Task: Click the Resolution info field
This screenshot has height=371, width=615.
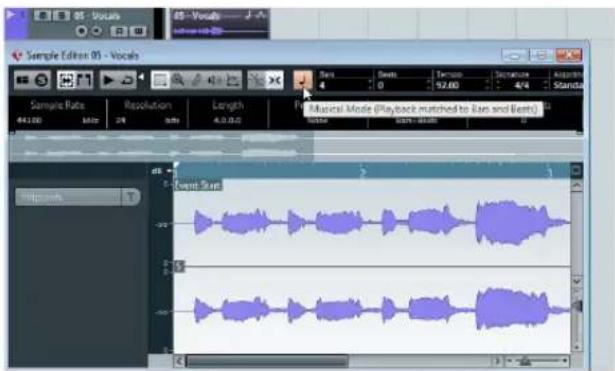Action: pyautogui.click(x=147, y=113)
